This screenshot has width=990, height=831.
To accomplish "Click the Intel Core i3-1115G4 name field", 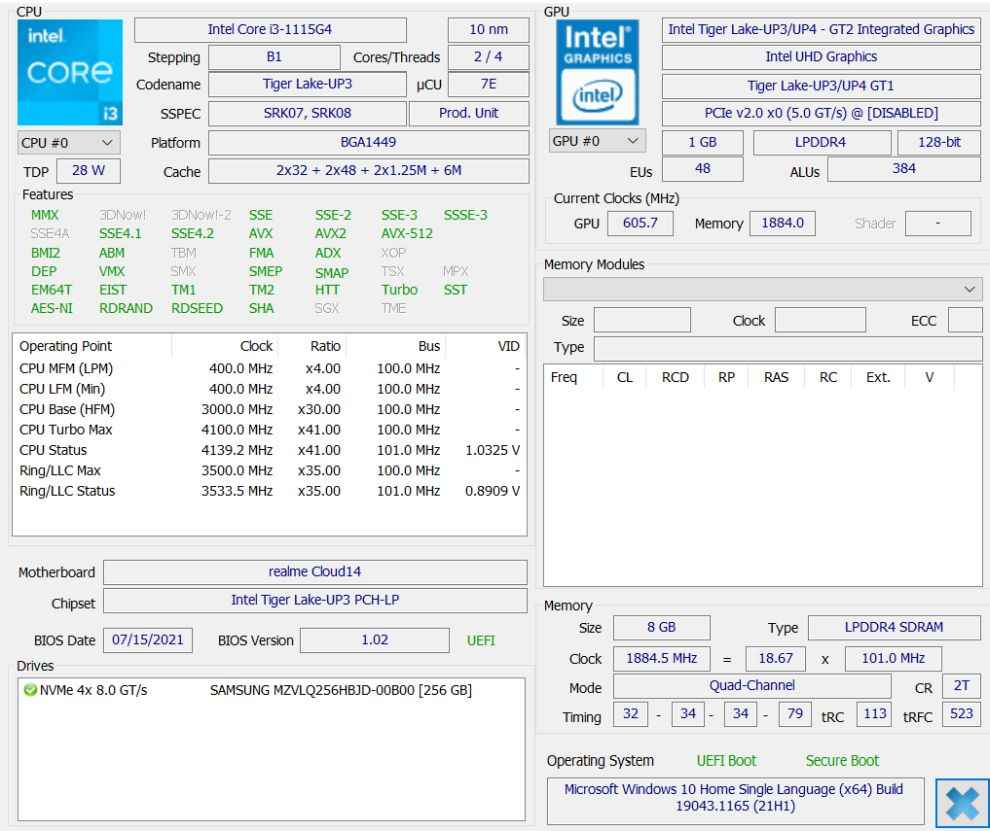I will 270,30.
